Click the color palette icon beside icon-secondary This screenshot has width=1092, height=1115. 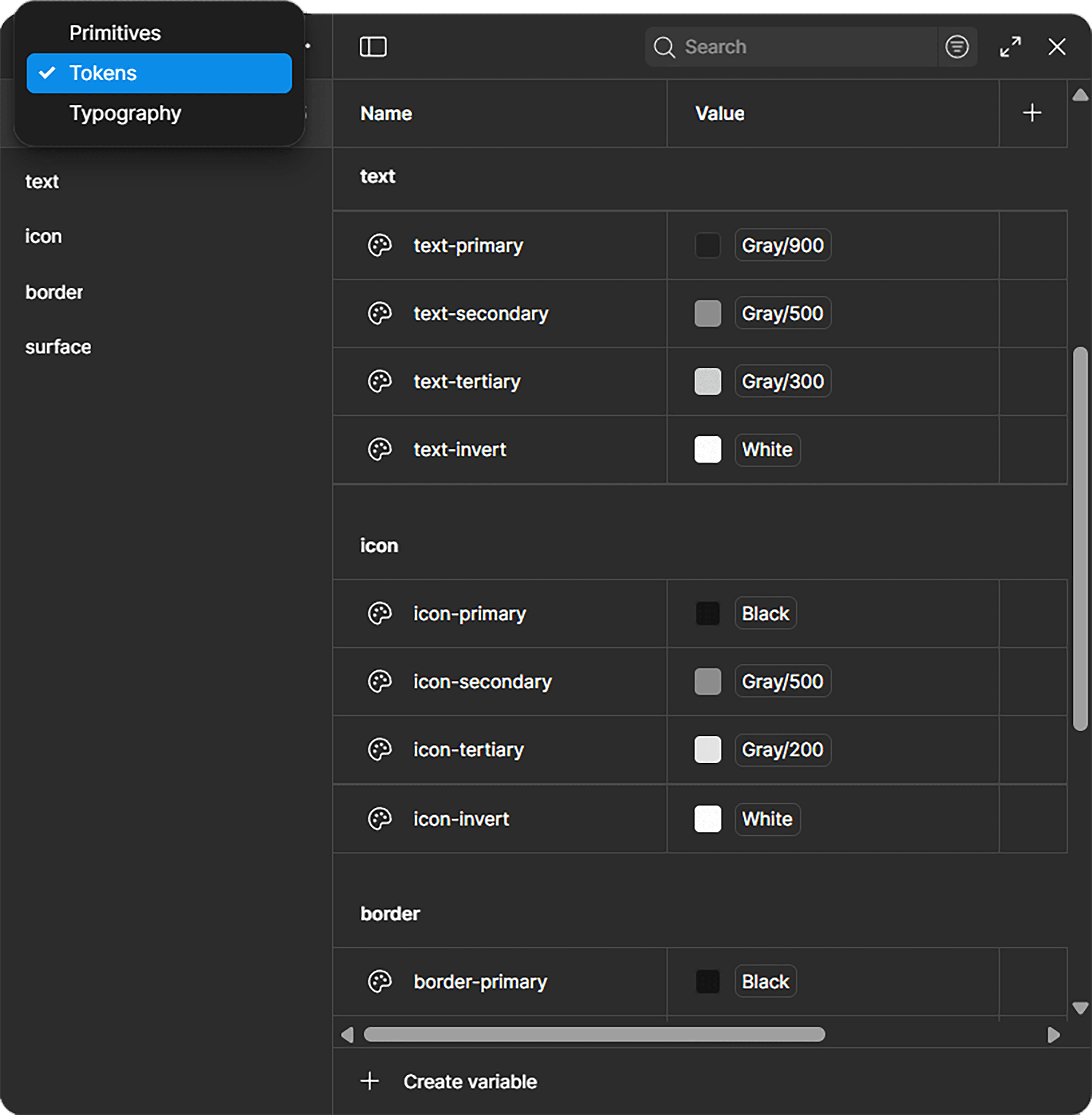(380, 682)
